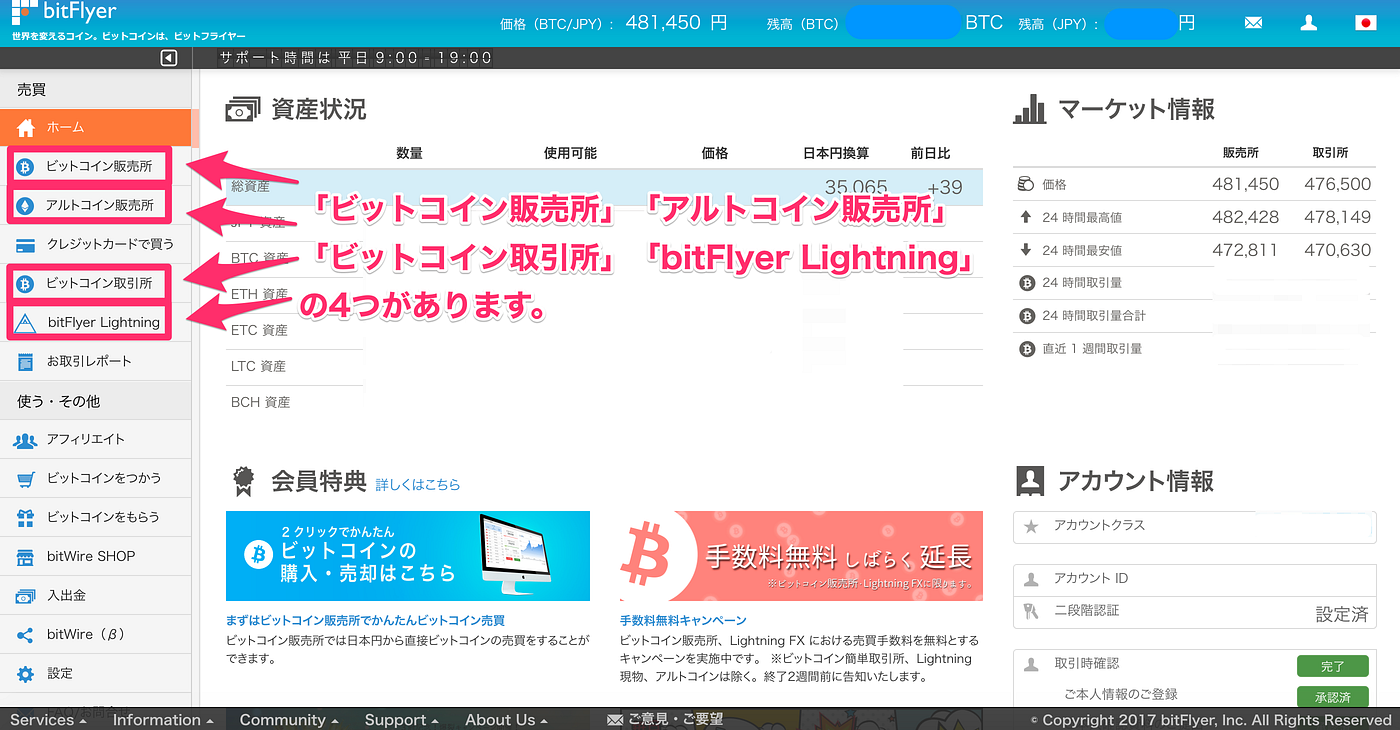Open お取引レポート in sidebar
The width and height of the screenshot is (1400, 730).
point(95,361)
